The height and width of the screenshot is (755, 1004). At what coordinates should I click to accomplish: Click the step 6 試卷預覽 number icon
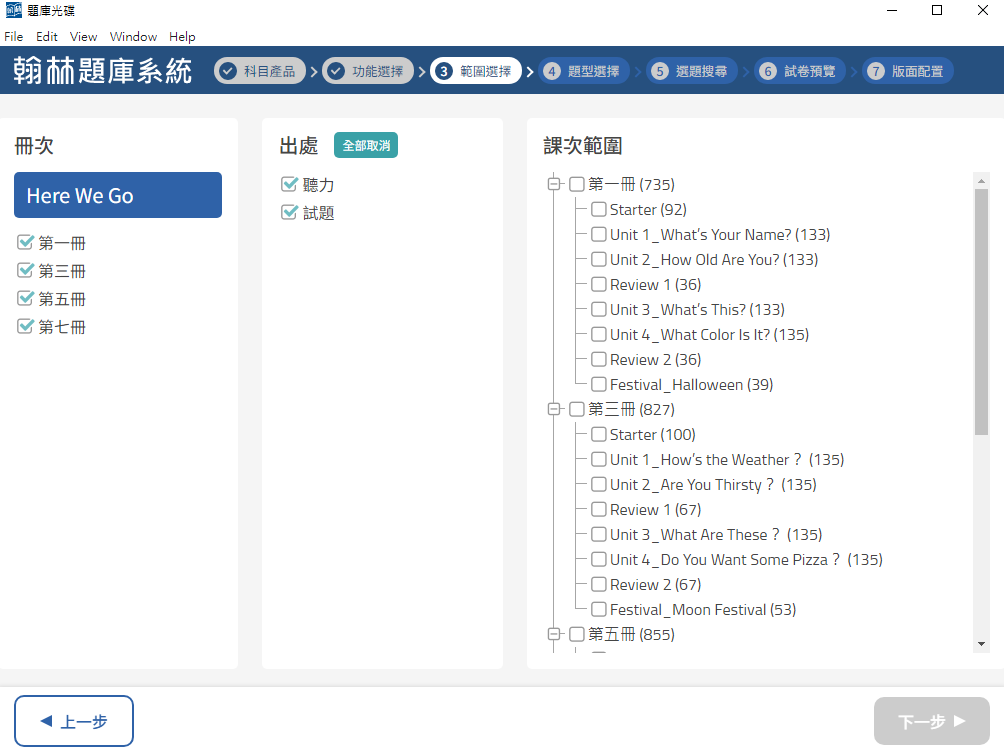(x=768, y=71)
